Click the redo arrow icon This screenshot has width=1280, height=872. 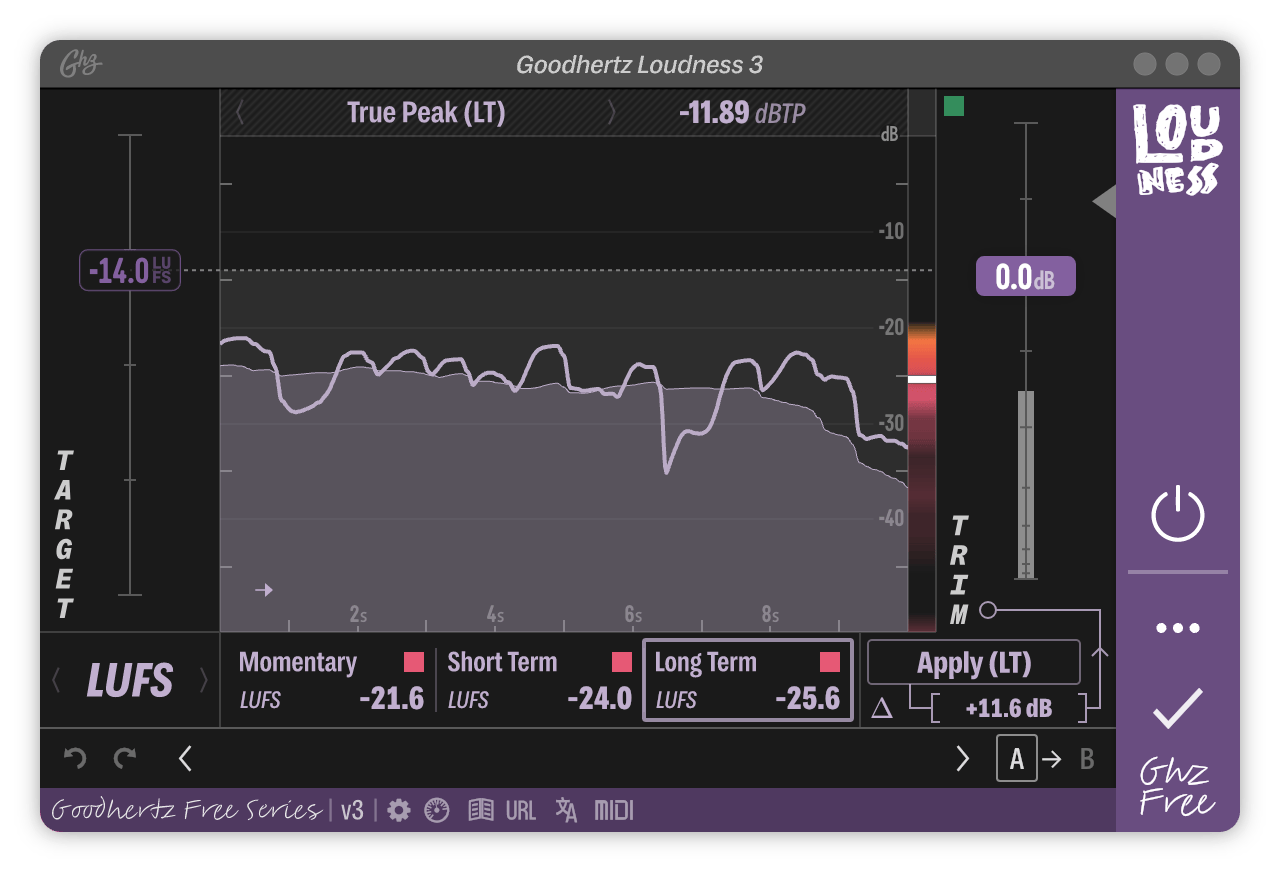tap(125, 759)
